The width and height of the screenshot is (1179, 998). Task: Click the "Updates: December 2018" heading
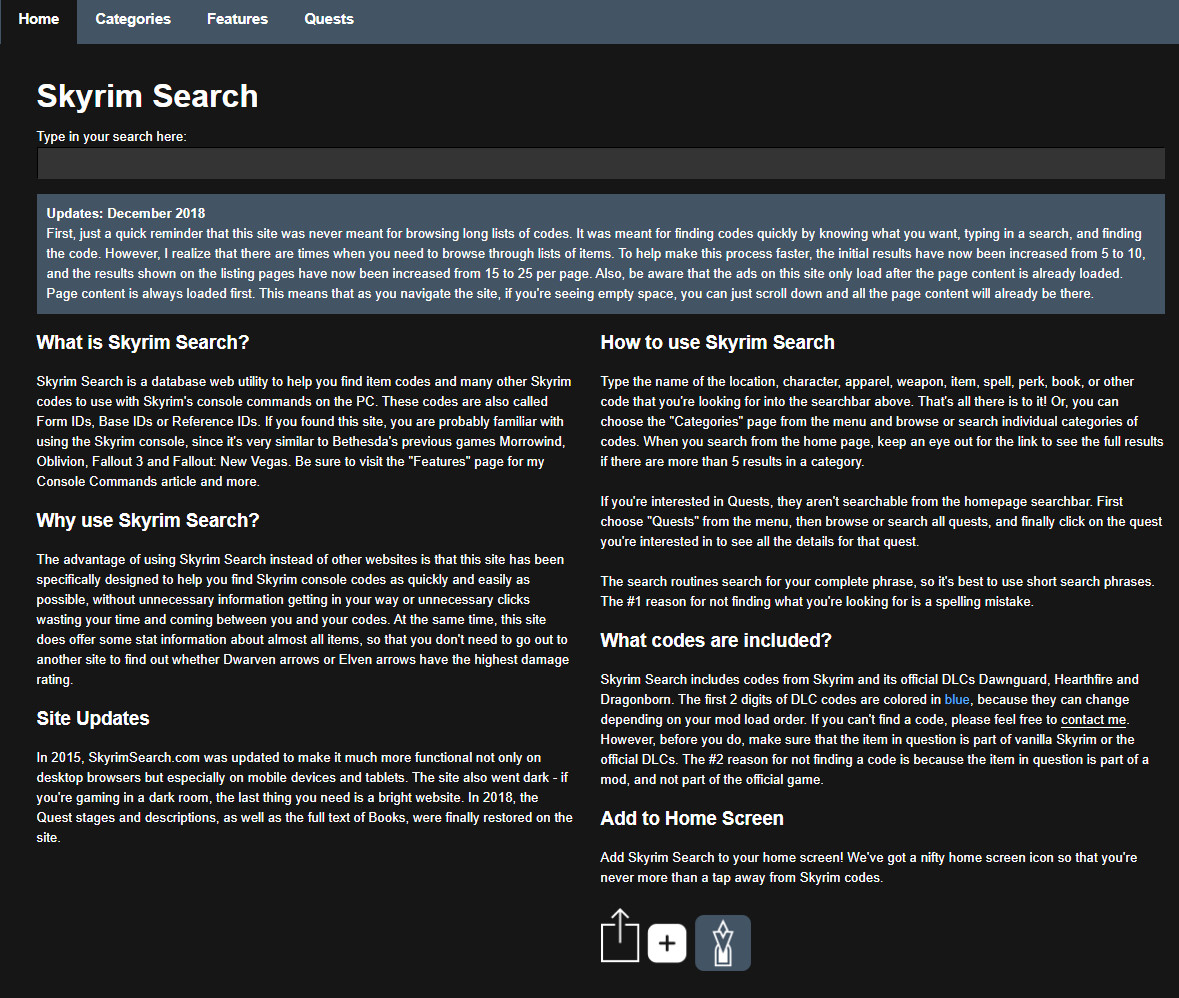click(x=126, y=214)
